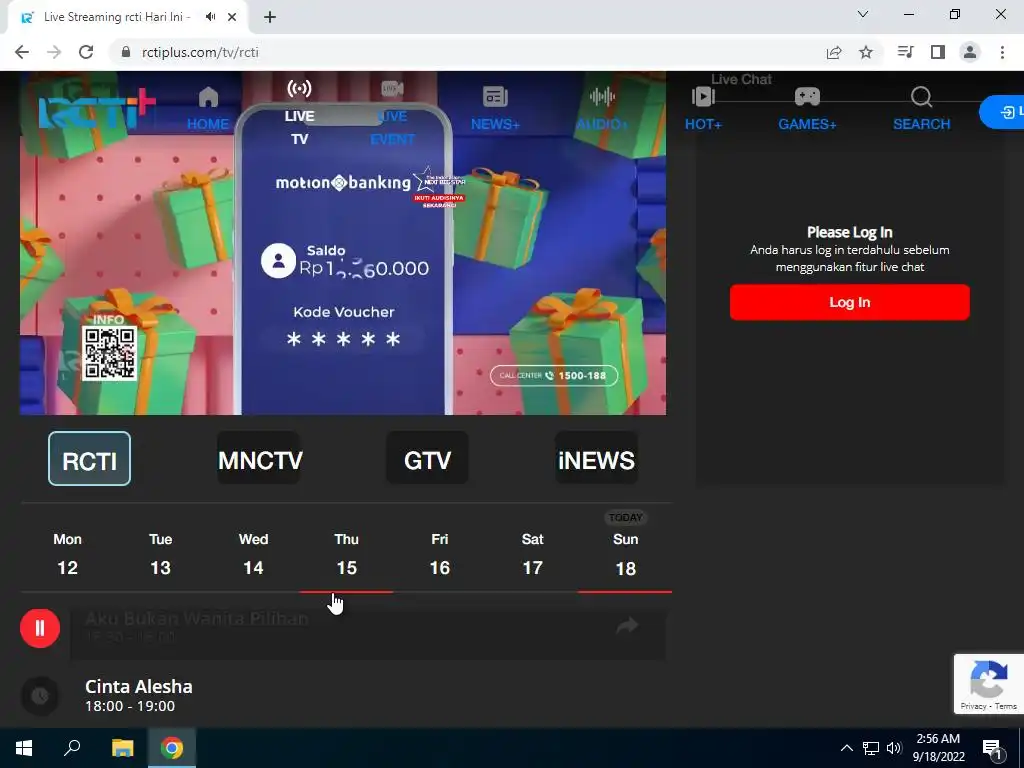Screen dimensions: 1024x768
Task: Select the RCTI channel
Action: (x=89, y=458)
